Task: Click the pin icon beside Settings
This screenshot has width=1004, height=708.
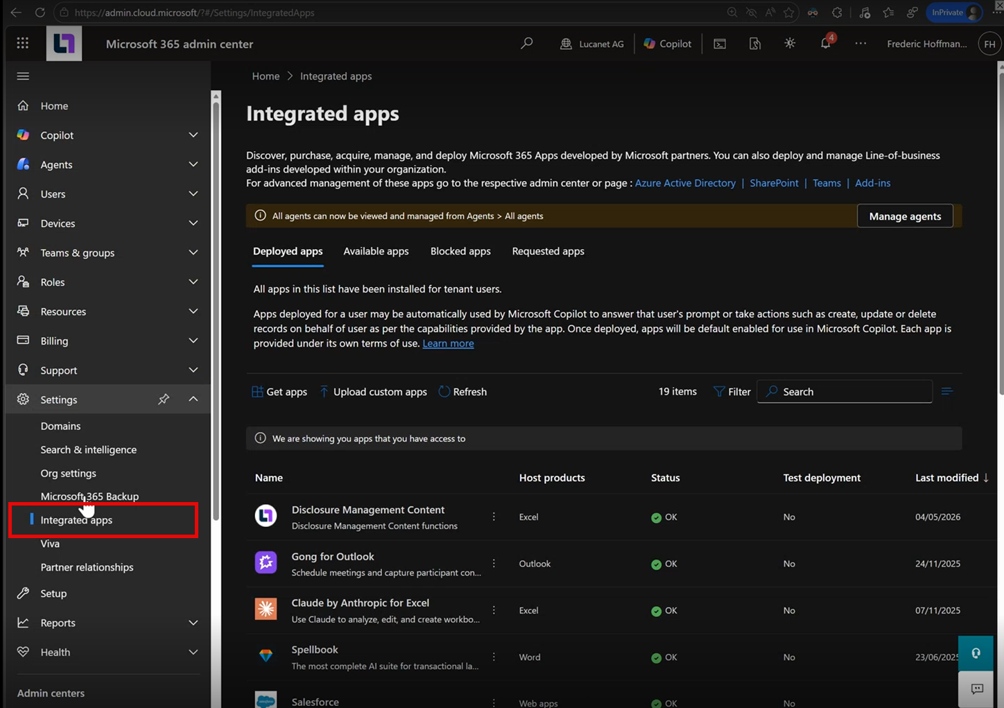Action: click(164, 399)
